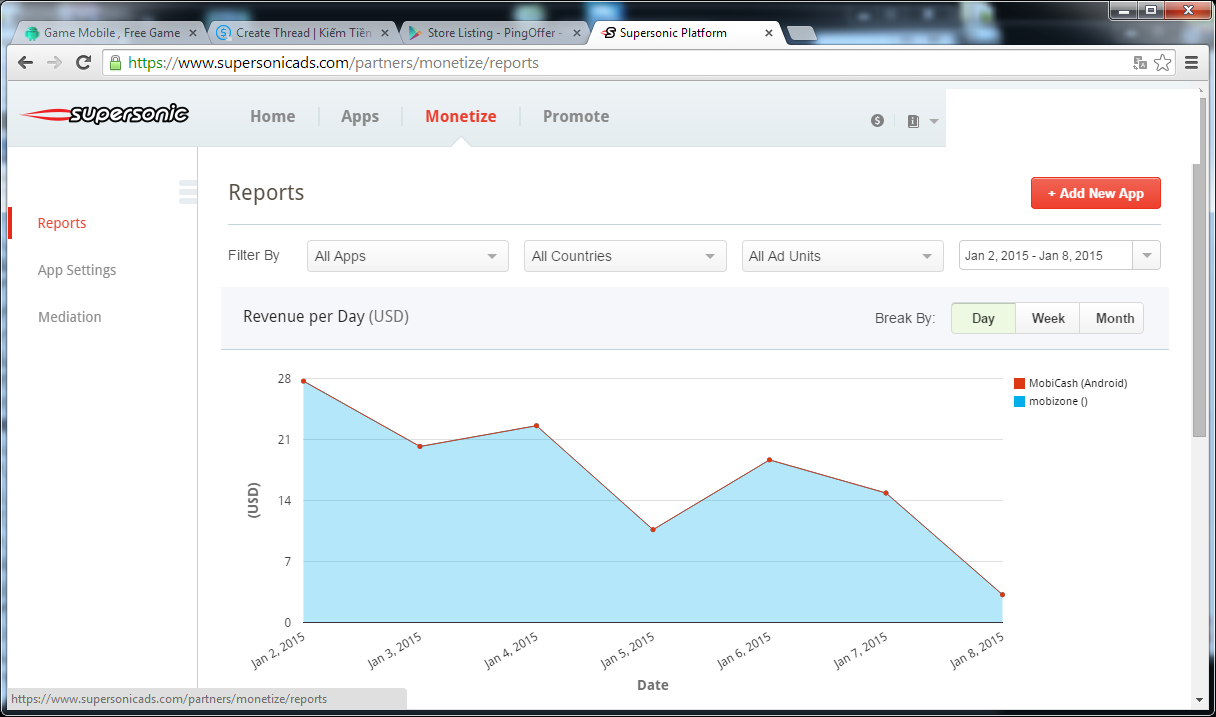Click the Jan 6, 2015 data point
The image size is (1216, 717).
click(769, 460)
